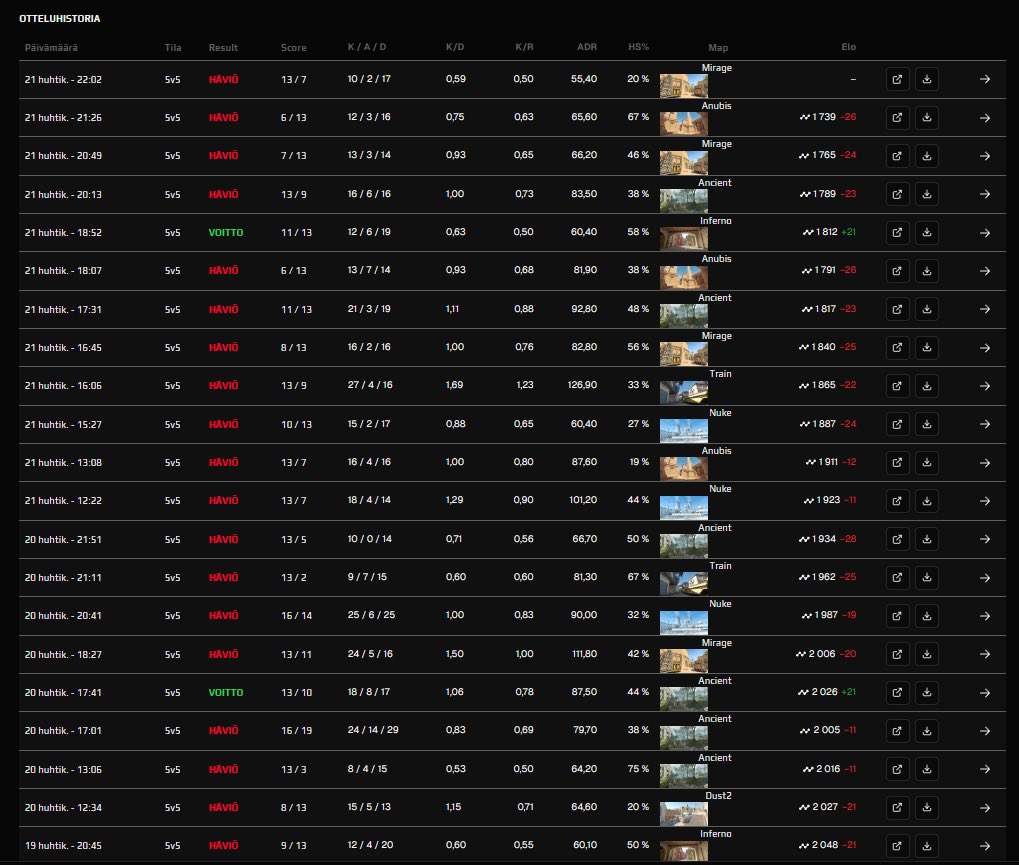Click arrow for 19 huhtik. 20:45 match
Screen dimensions: 1019x865
click(985, 846)
